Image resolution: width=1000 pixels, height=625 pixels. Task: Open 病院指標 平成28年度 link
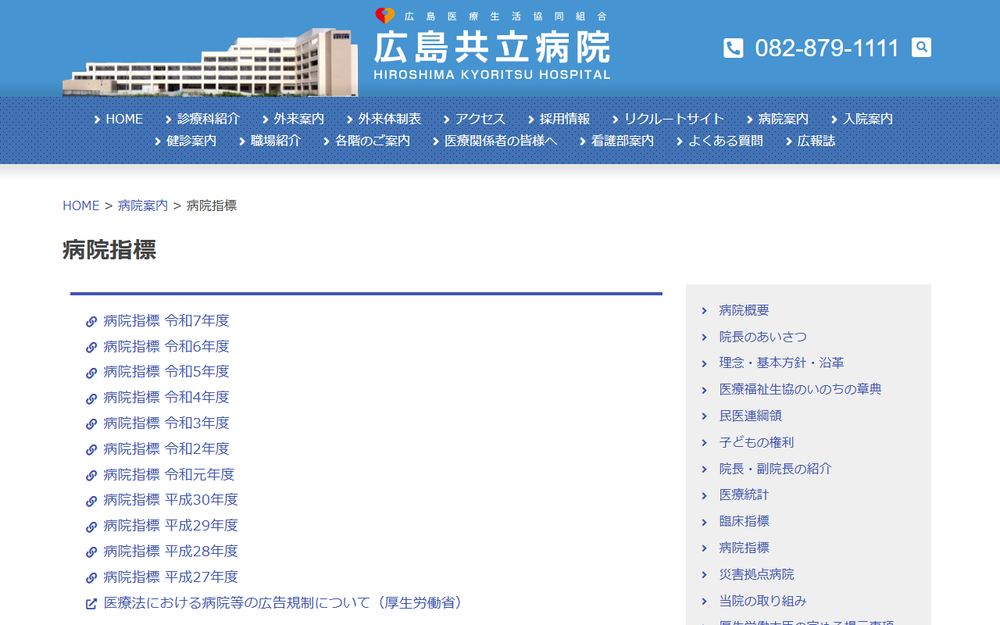tap(171, 551)
